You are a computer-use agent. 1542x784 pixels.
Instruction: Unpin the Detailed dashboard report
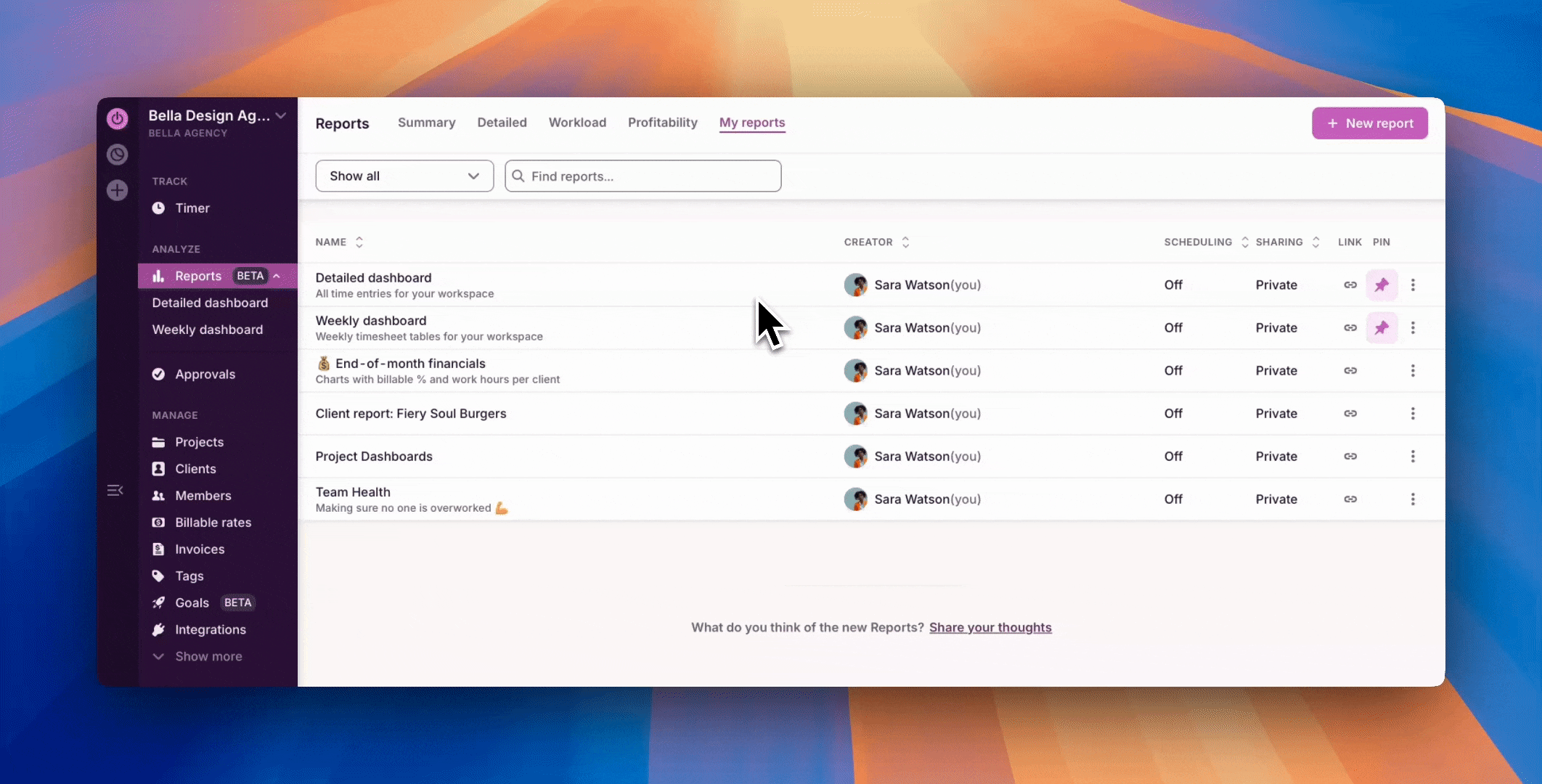1381,285
